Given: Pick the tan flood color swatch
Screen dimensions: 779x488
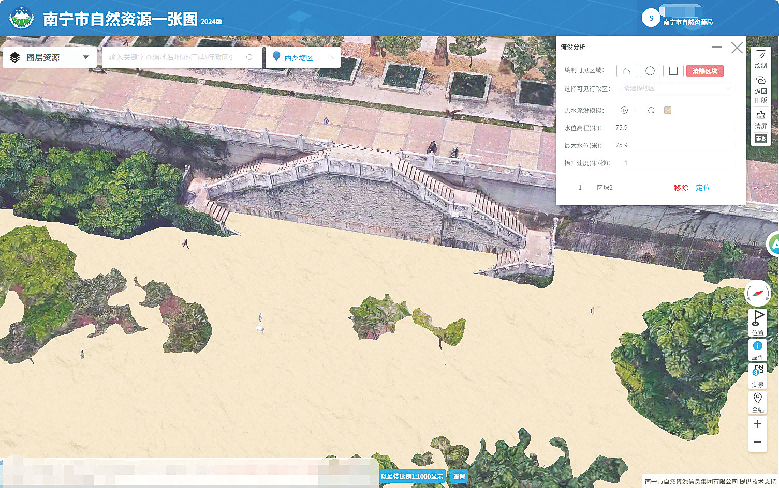Looking at the screenshot, I should (668, 110).
